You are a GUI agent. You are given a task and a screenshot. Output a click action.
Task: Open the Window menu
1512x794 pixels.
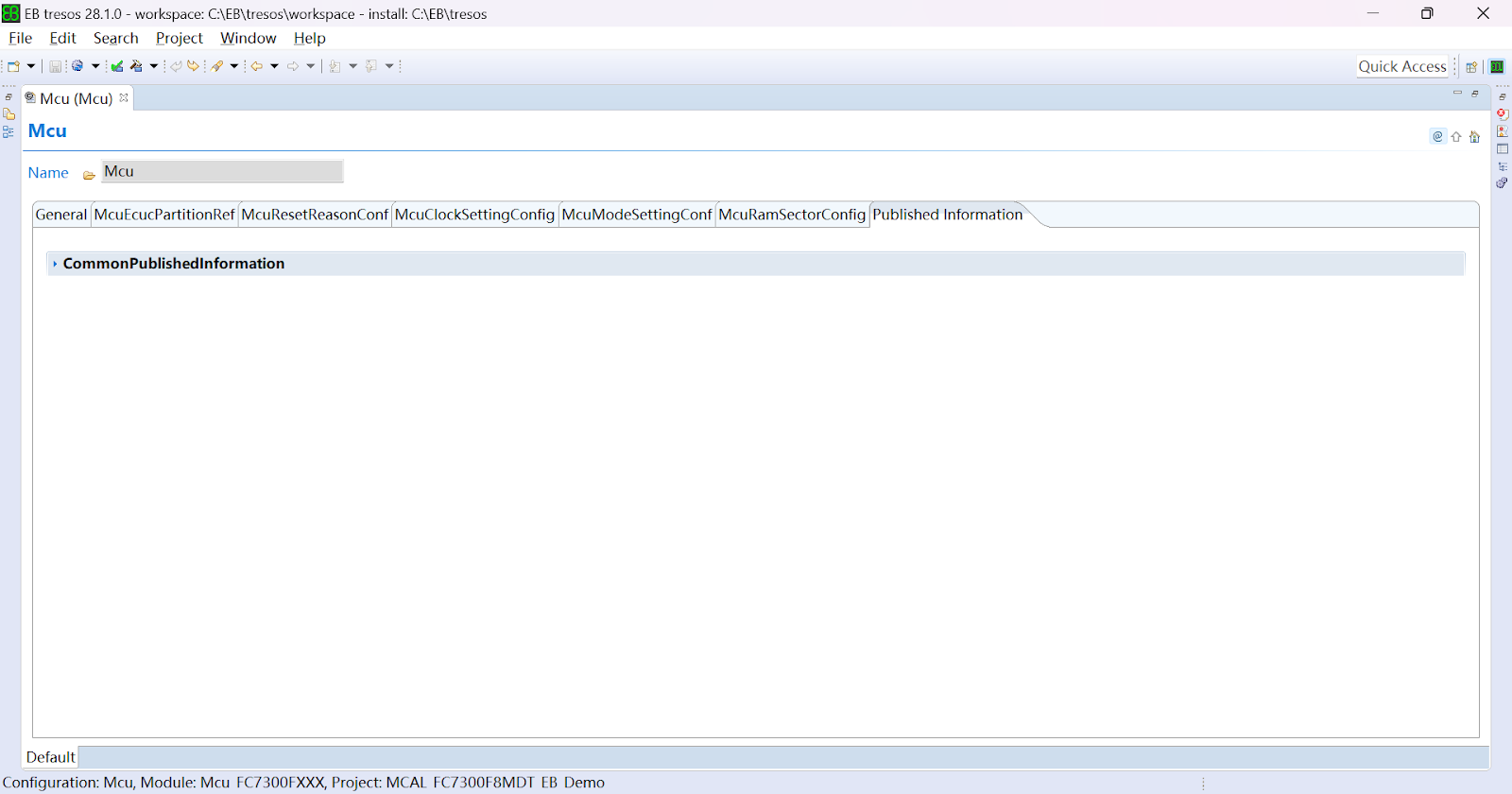pos(249,38)
